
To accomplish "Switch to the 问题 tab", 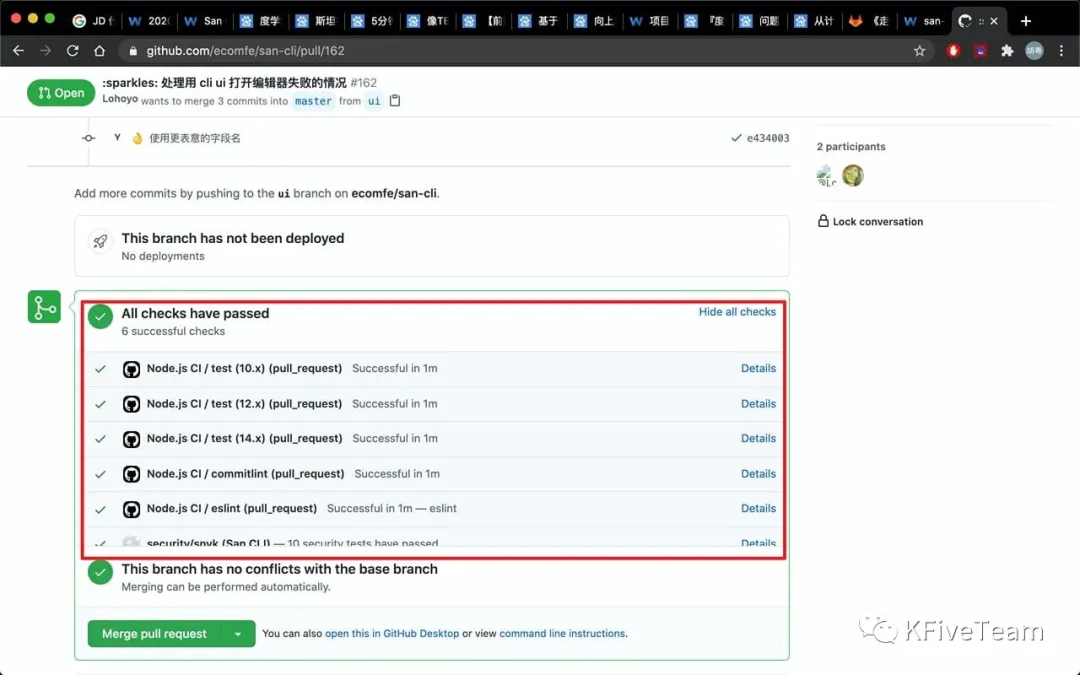I will click(760, 21).
